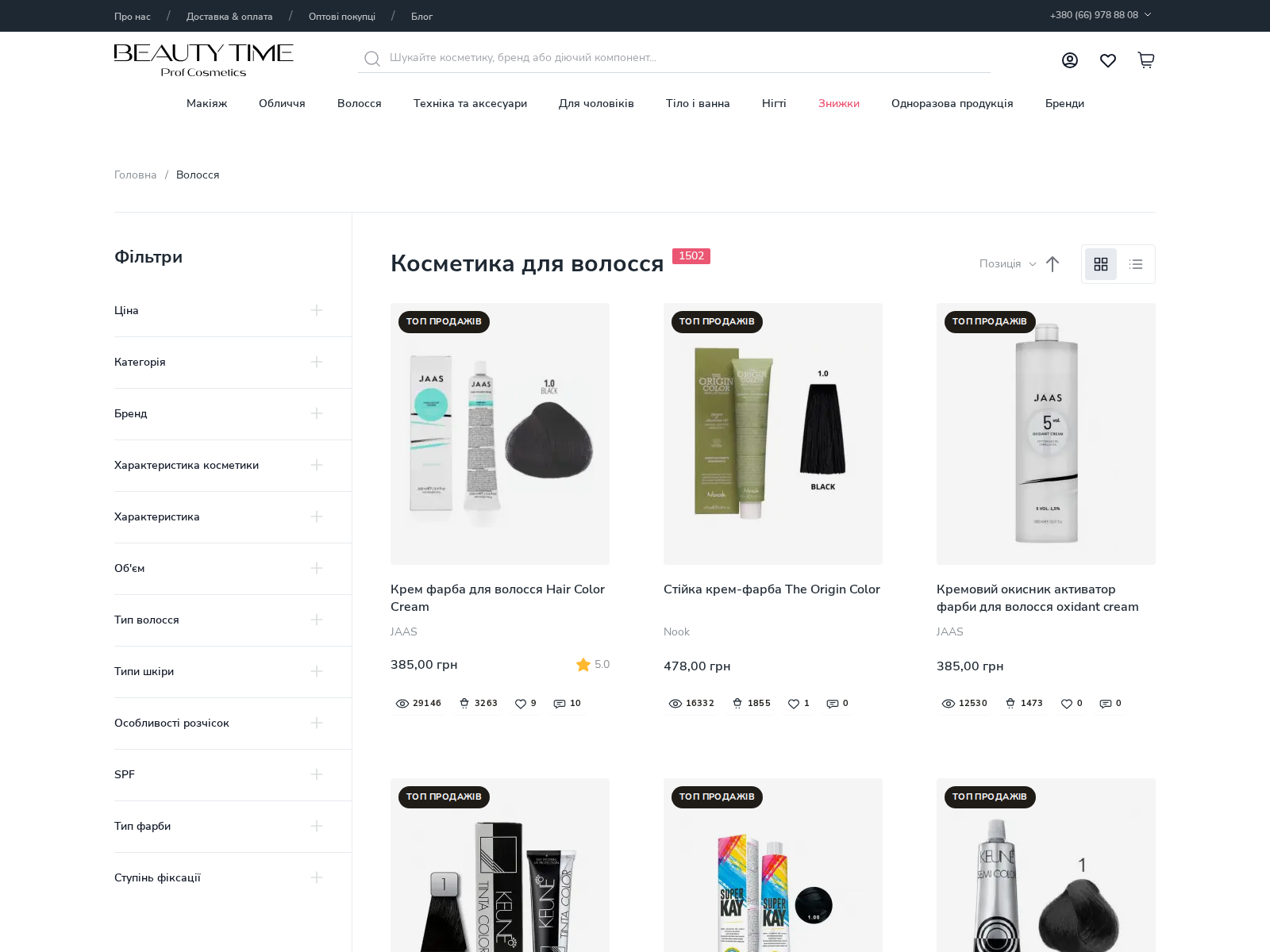Go to Головна breadcrumb
Viewport: 1270px width, 952px height.
136,175
